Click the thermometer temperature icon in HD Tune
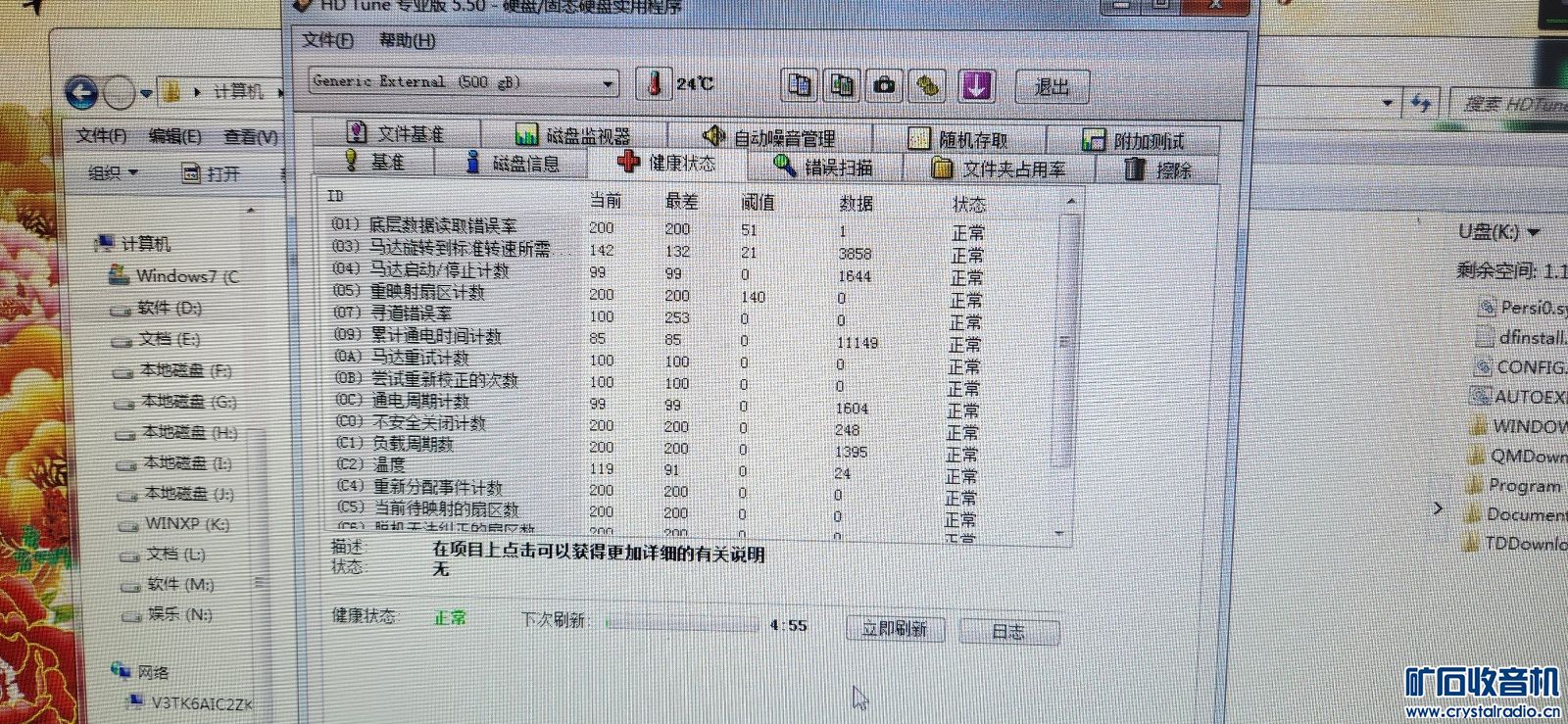 [654, 83]
